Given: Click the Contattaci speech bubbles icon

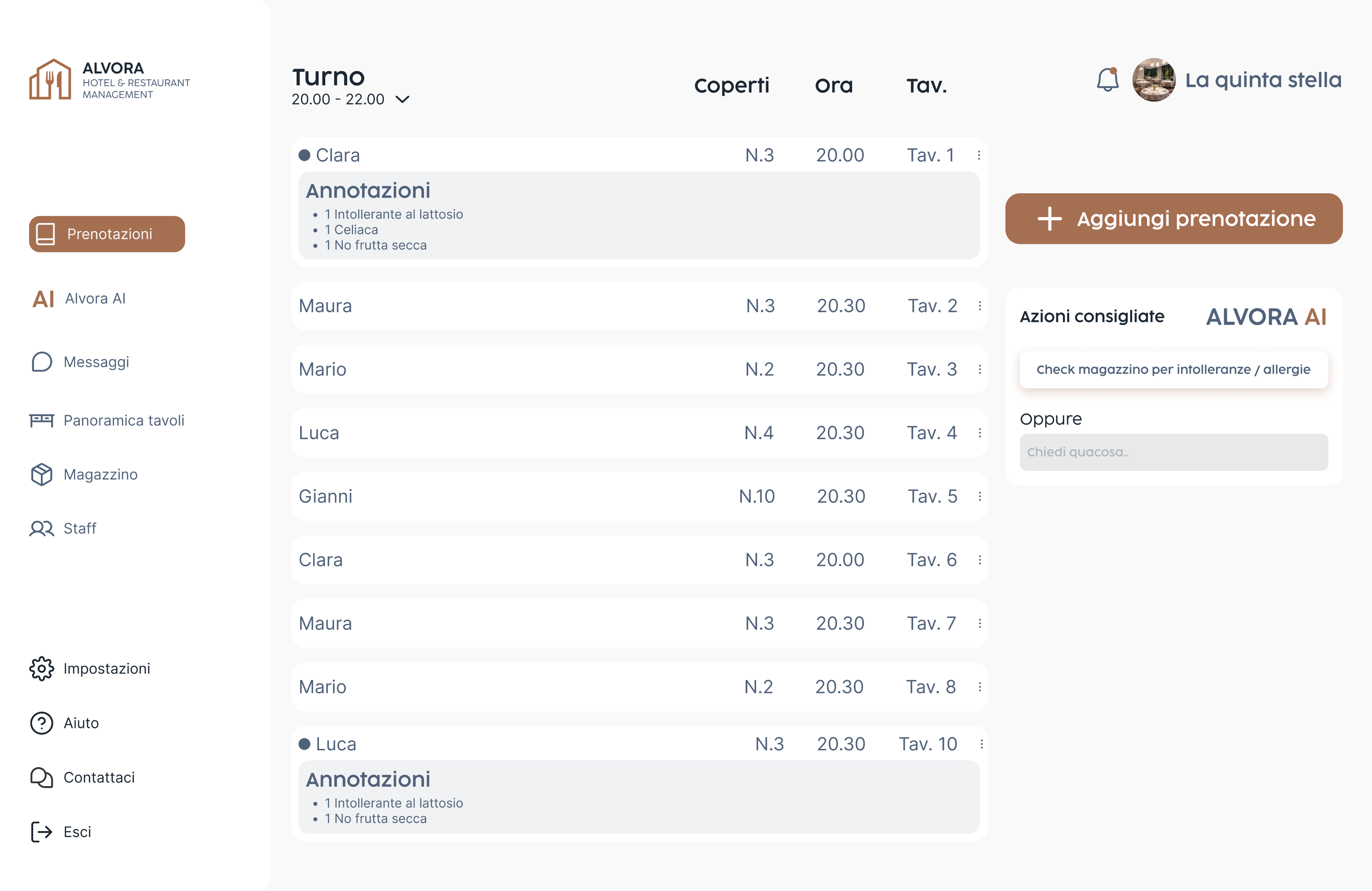Looking at the screenshot, I should pos(42,777).
